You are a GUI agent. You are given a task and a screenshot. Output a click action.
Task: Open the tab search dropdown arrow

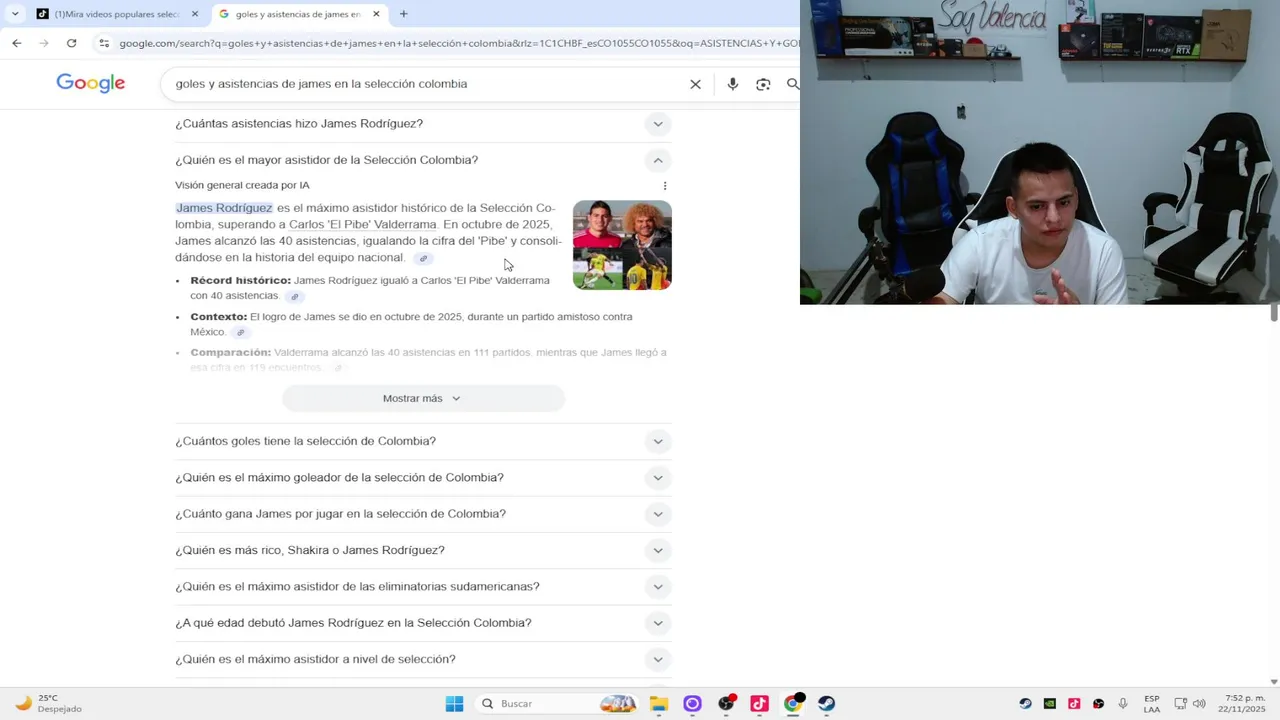click(x=14, y=14)
